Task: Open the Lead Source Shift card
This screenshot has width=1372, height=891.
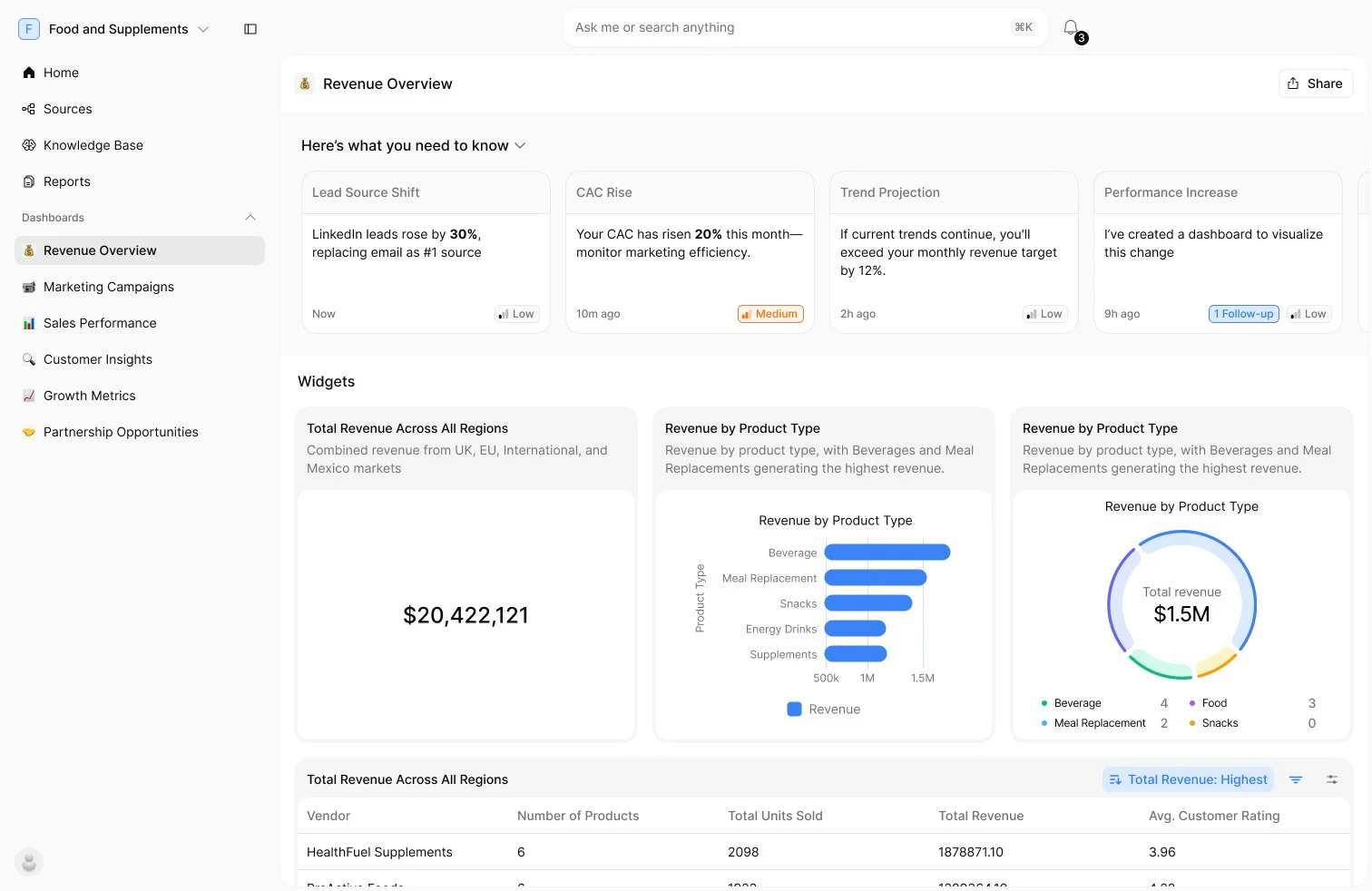Action: [x=426, y=252]
